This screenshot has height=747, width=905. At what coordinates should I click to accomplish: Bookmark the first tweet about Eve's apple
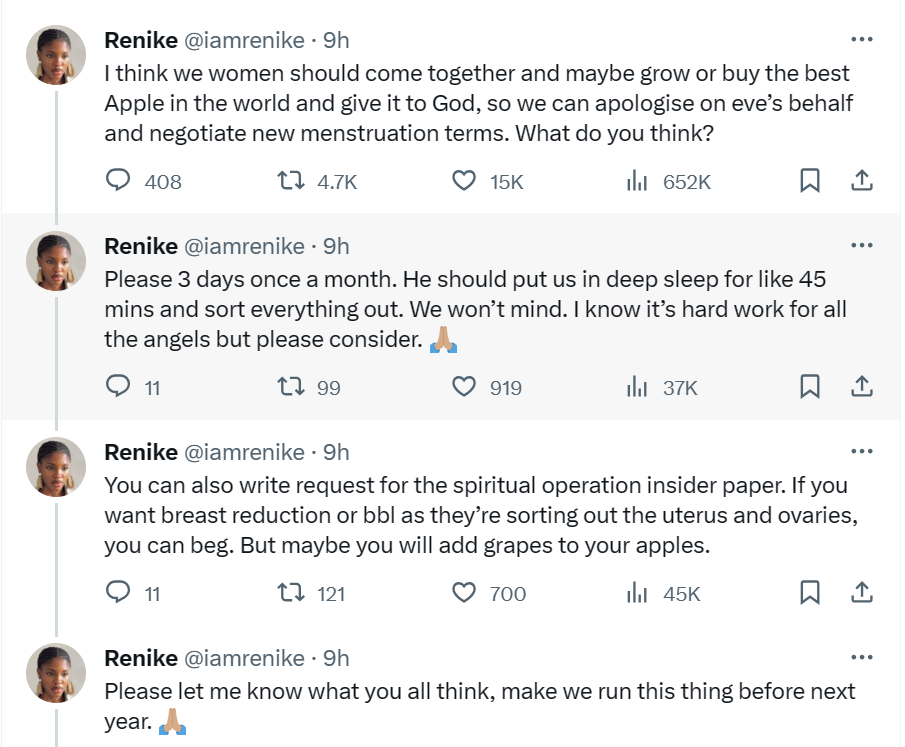click(x=810, y=181)
